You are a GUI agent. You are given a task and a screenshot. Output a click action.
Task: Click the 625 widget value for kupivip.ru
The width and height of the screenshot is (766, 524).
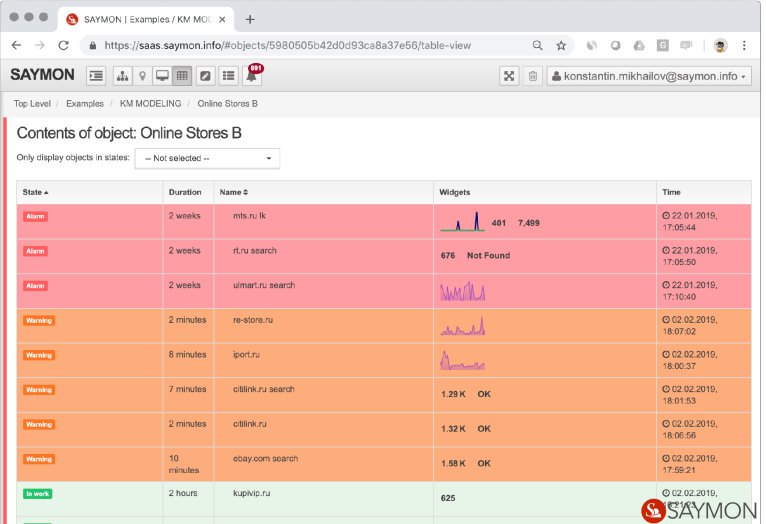[x=448, y=498]
